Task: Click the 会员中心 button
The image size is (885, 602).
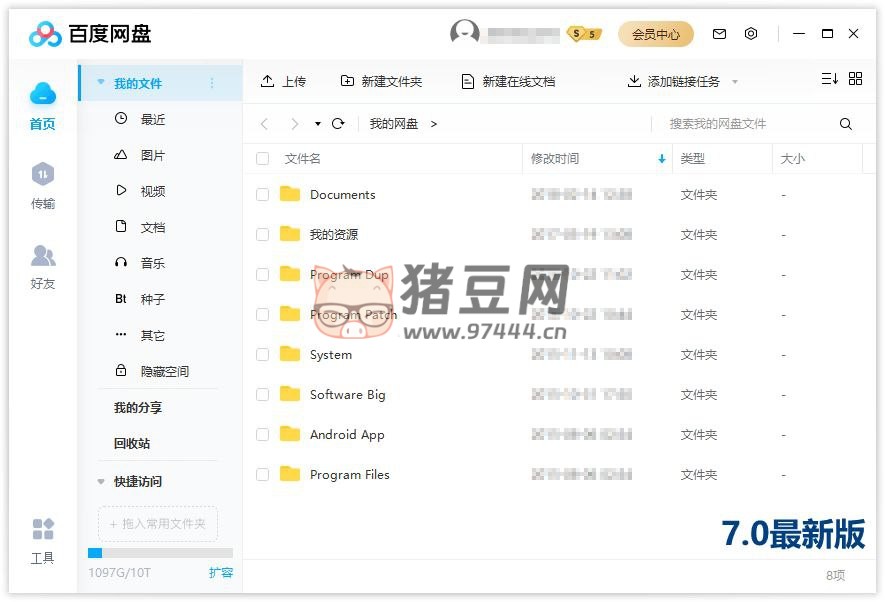Action: [x=655, y=34]
